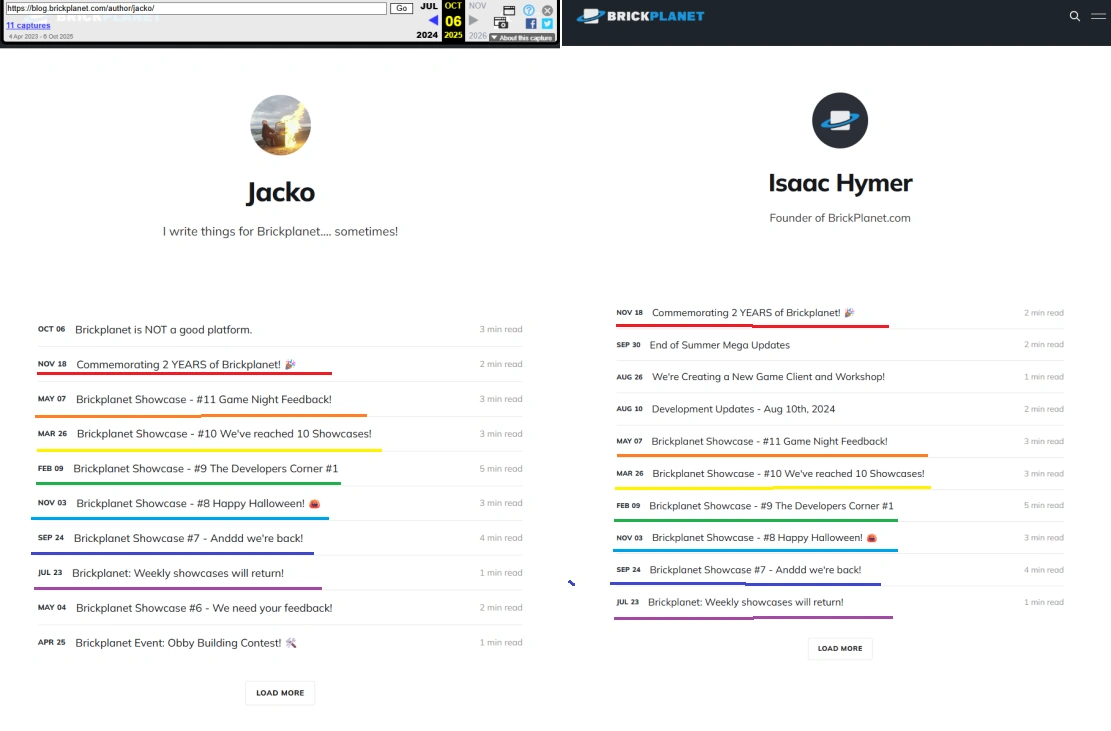1111x731 pixels.
Task: Open 'Development Updates - Aug 10th, 2024' post
Action: (x=743, y=409)
